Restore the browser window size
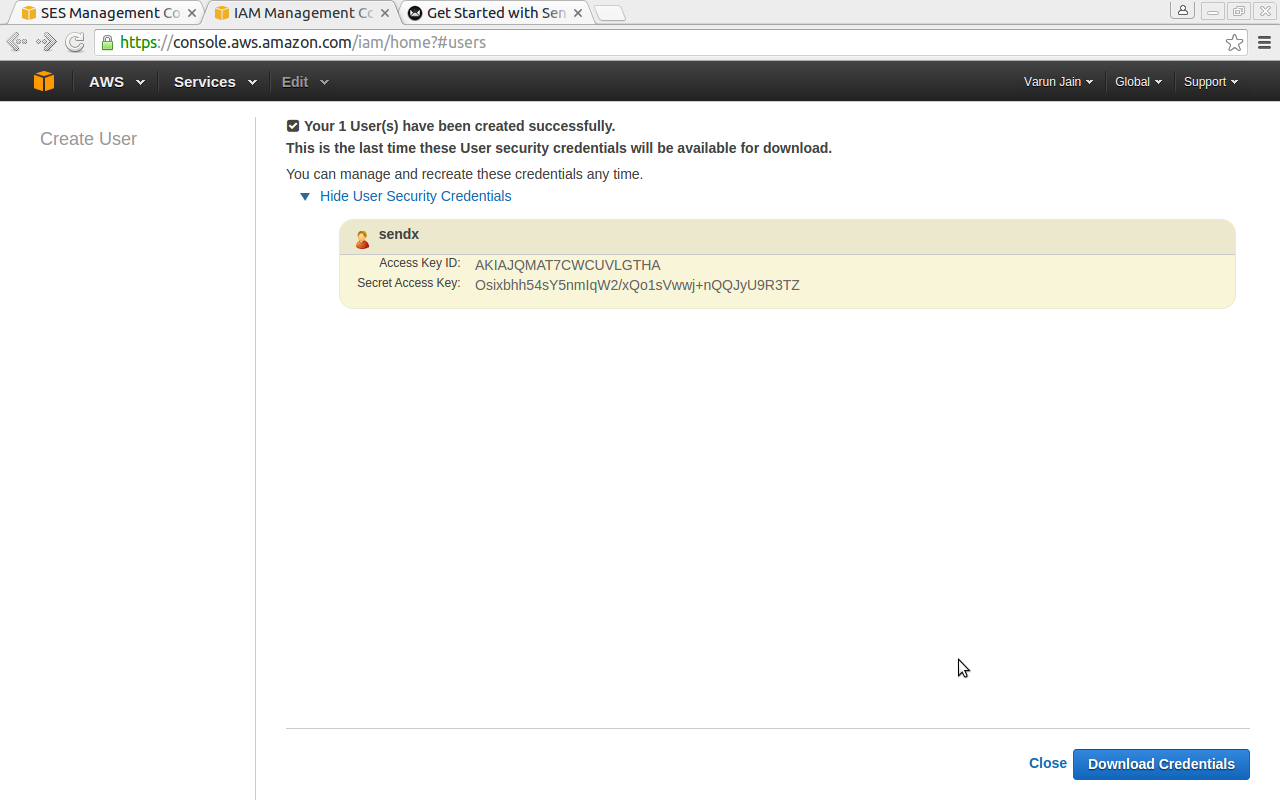Image resolution: width=1280 pixels, height=800 pixels. coord(1239,12)
